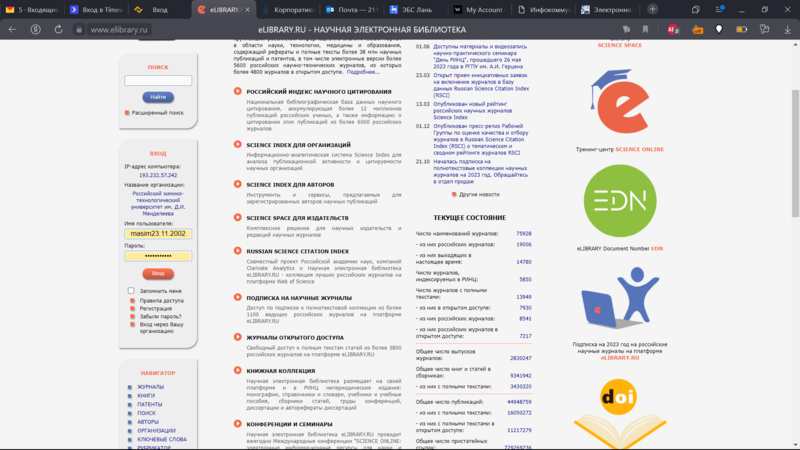Click bullet icon beside Книжная коллекция

238,370
